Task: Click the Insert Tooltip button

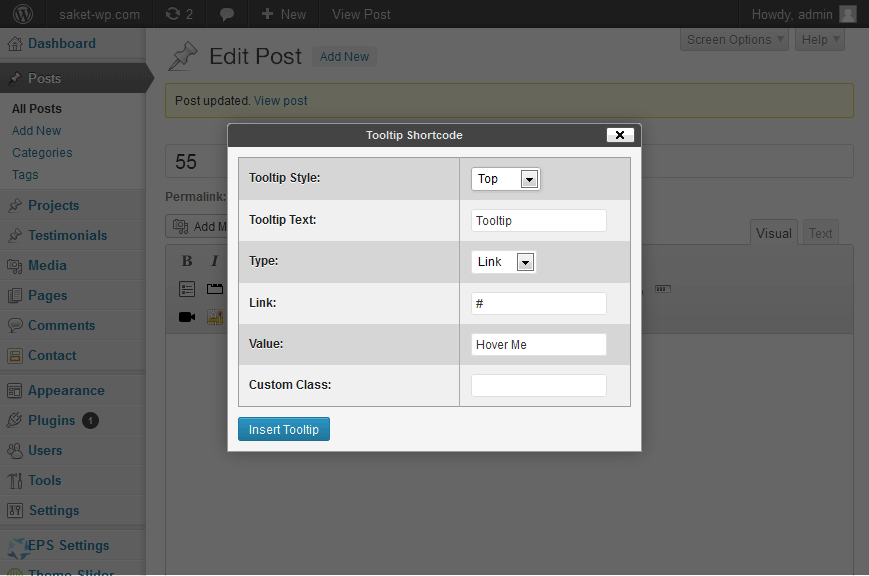Action: (x=284, y=429)
